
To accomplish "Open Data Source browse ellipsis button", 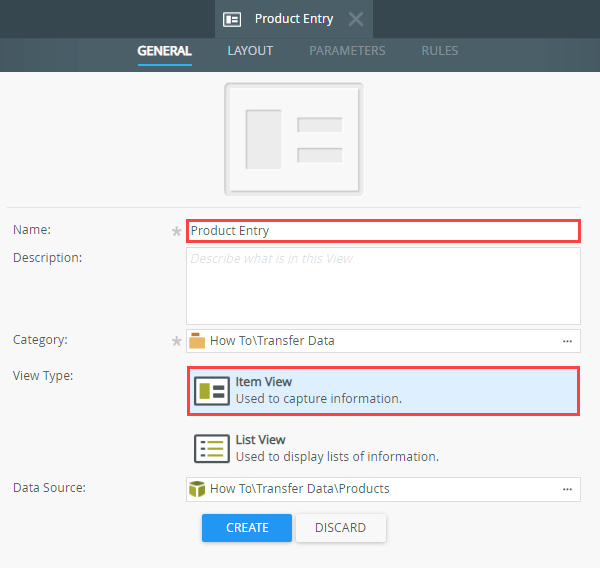I will 567,489.
